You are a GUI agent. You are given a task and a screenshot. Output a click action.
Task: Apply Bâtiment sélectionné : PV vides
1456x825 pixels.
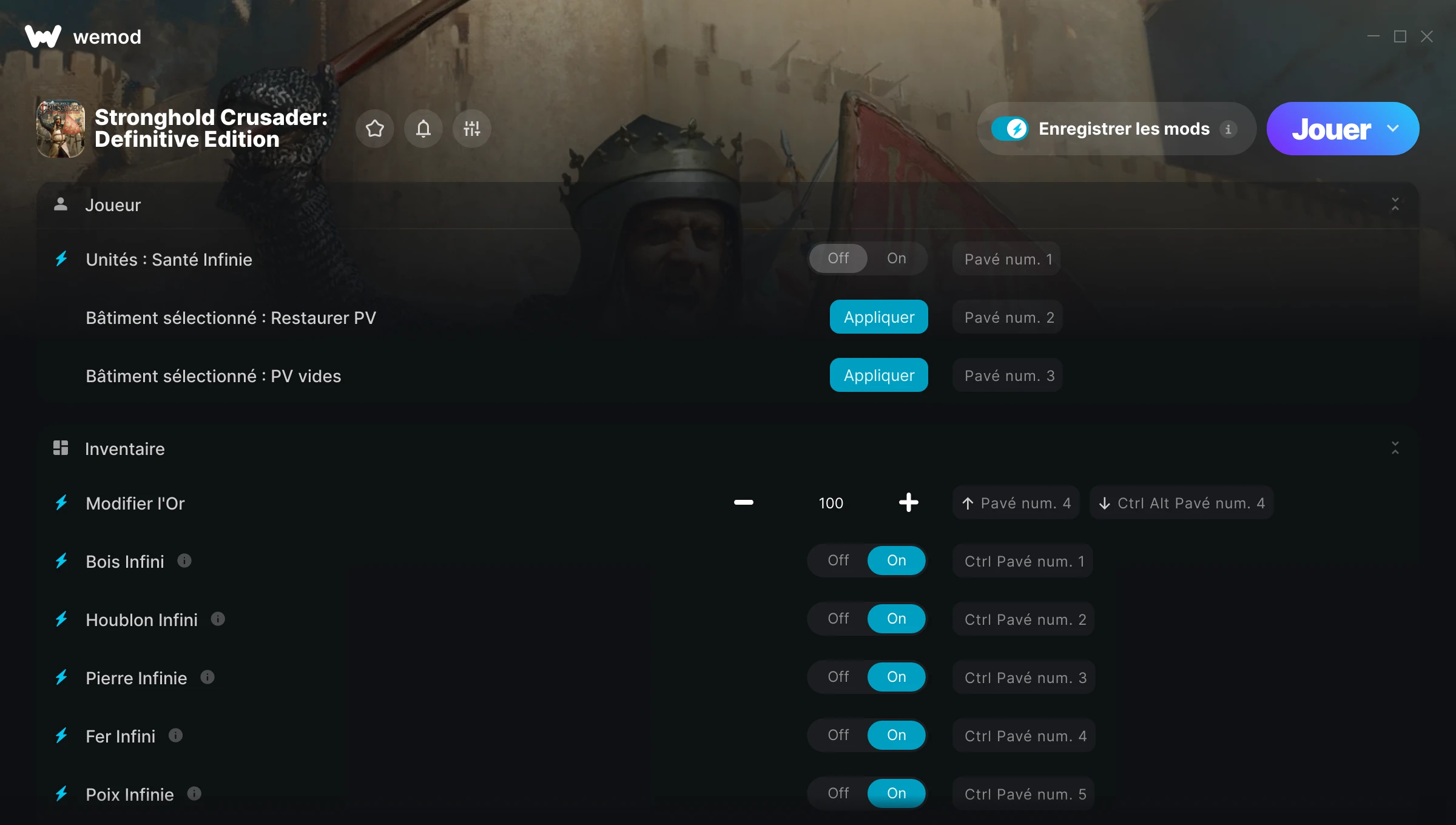click(879, 375)
